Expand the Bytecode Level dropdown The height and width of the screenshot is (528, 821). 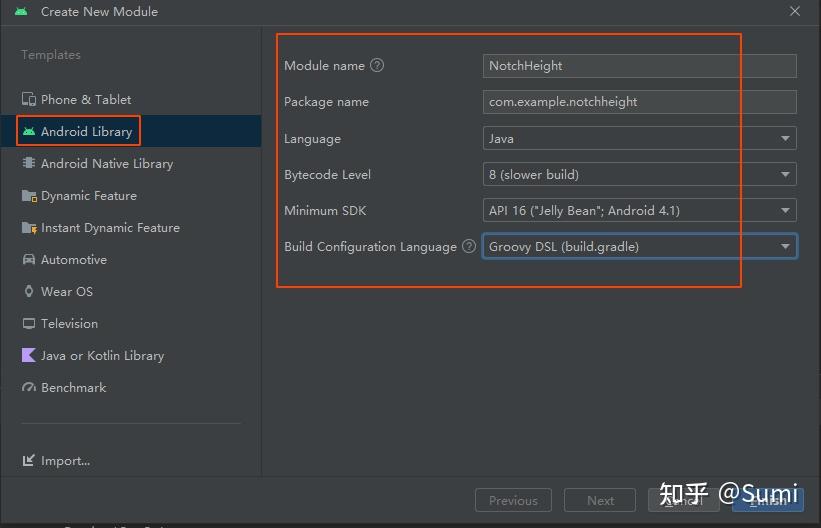coord(640,174)
